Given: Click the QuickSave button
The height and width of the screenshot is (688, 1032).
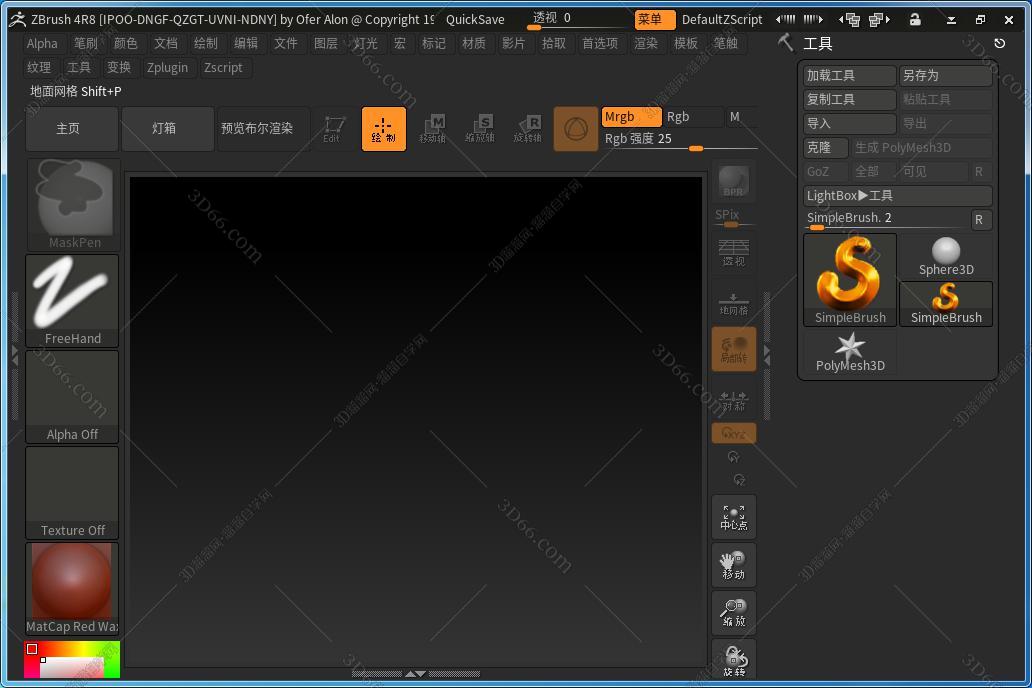Looking at the screenshot, I should pyautogui.click(x=475, y=20).
